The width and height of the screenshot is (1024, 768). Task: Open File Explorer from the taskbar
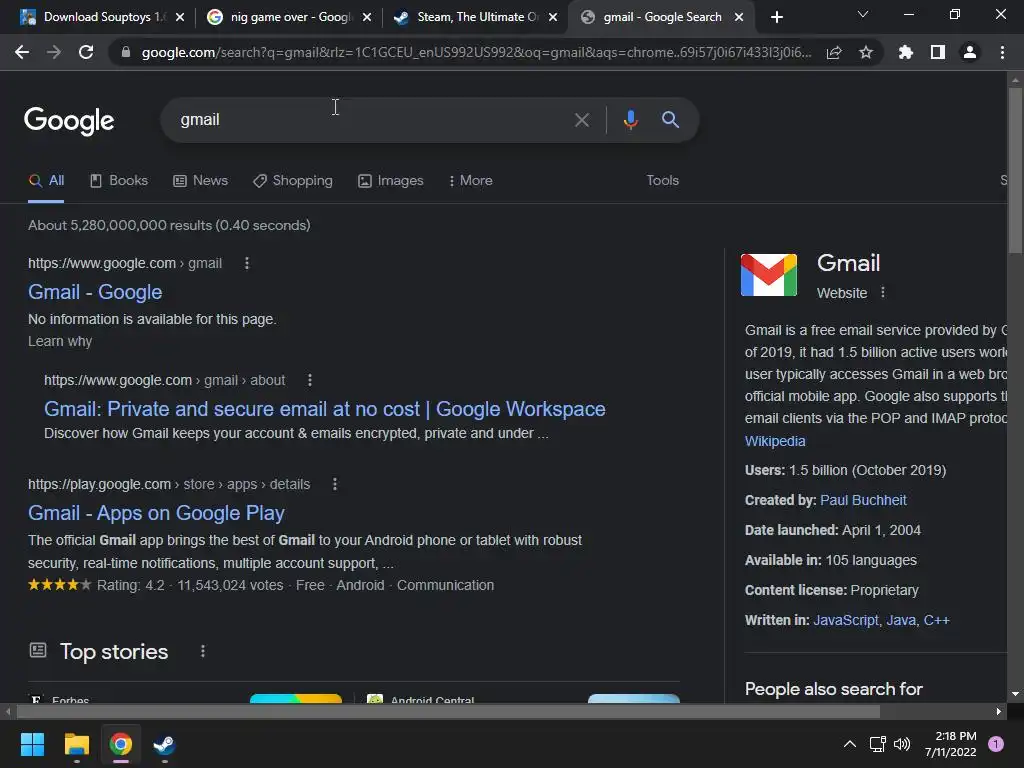pyautogui.click(x=76, y=744)
